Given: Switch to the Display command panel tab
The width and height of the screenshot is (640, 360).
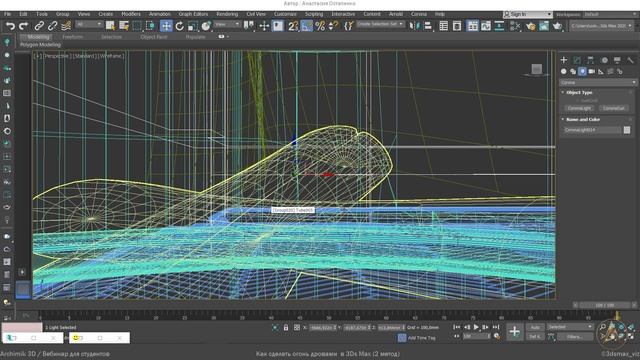Looking at the screenshot, I should [x=617, y=60].
